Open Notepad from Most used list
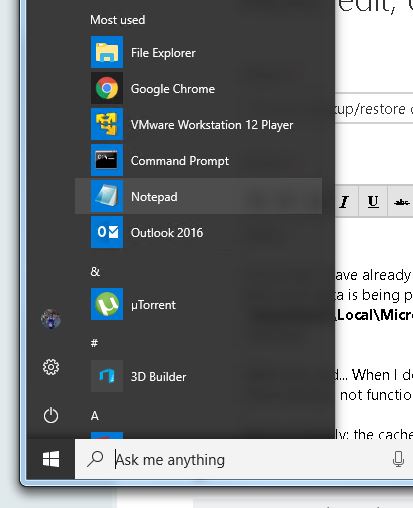 (198, 196)
